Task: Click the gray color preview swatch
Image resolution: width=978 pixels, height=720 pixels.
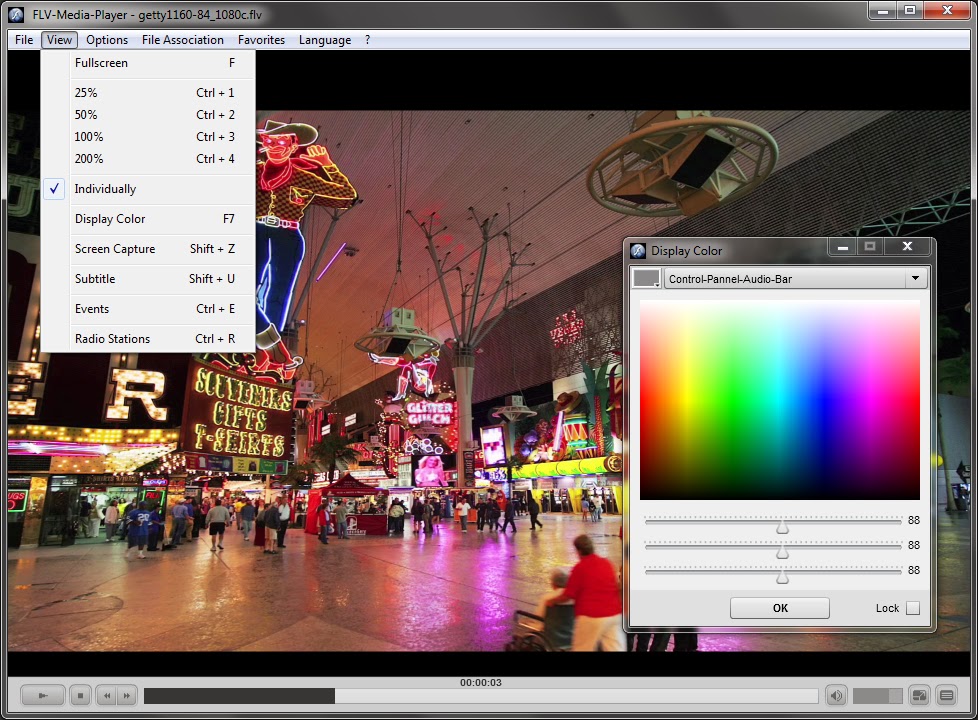Action: [647, 279]
